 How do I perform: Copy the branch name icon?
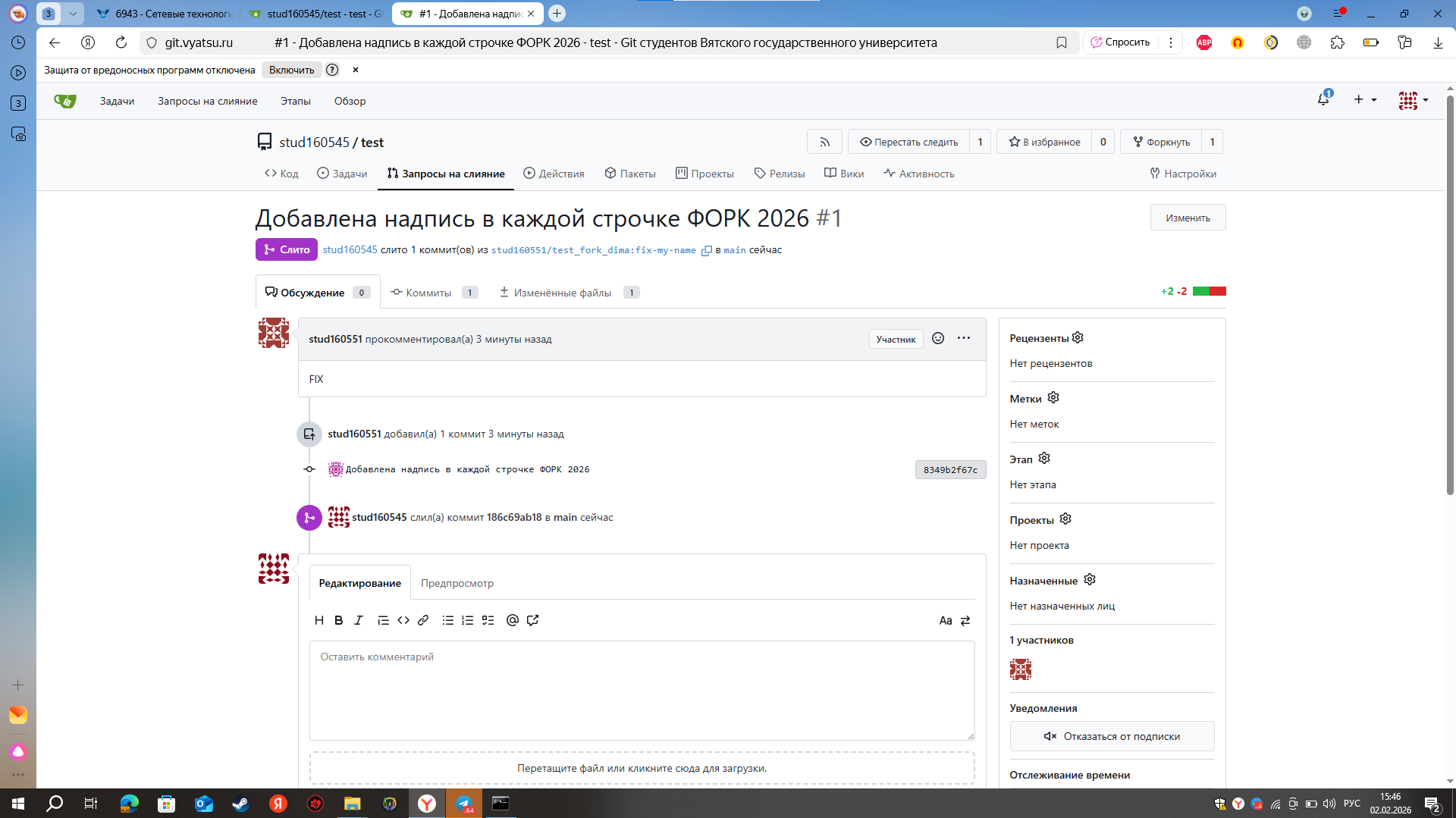point(706,250)
